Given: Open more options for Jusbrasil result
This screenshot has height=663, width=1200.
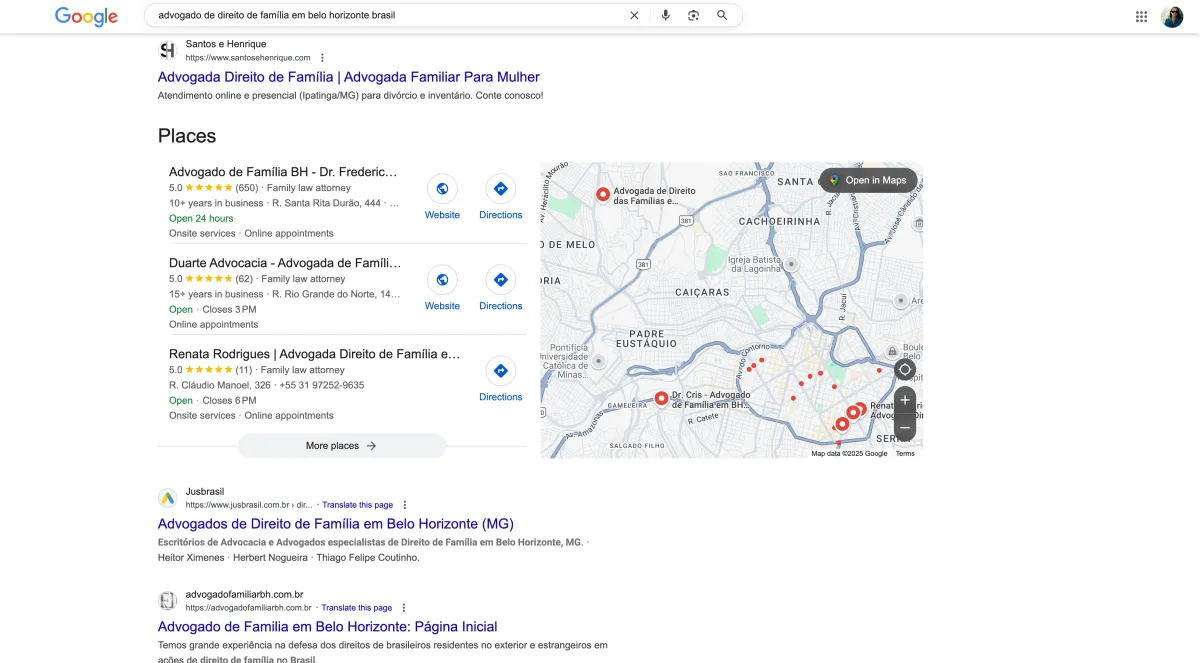Looking at the screenshot, I should click(405, 505).
